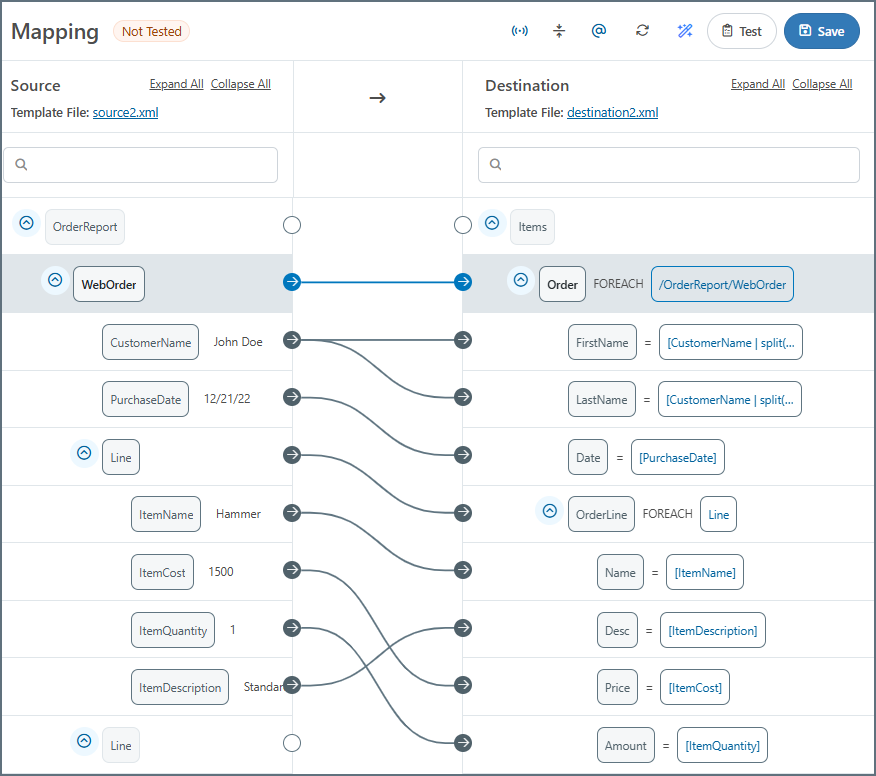Image resolution: width=876 pixels, height=776 pixels.
Task: Click the @ symbol toolbar icon
Action: [x=599, y=31]
